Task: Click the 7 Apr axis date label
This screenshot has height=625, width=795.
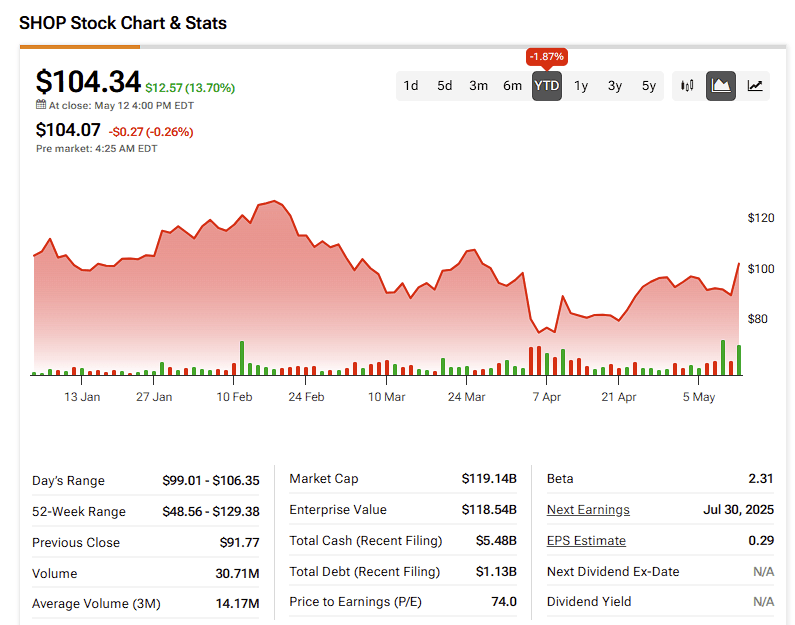Action: [547, 397]
